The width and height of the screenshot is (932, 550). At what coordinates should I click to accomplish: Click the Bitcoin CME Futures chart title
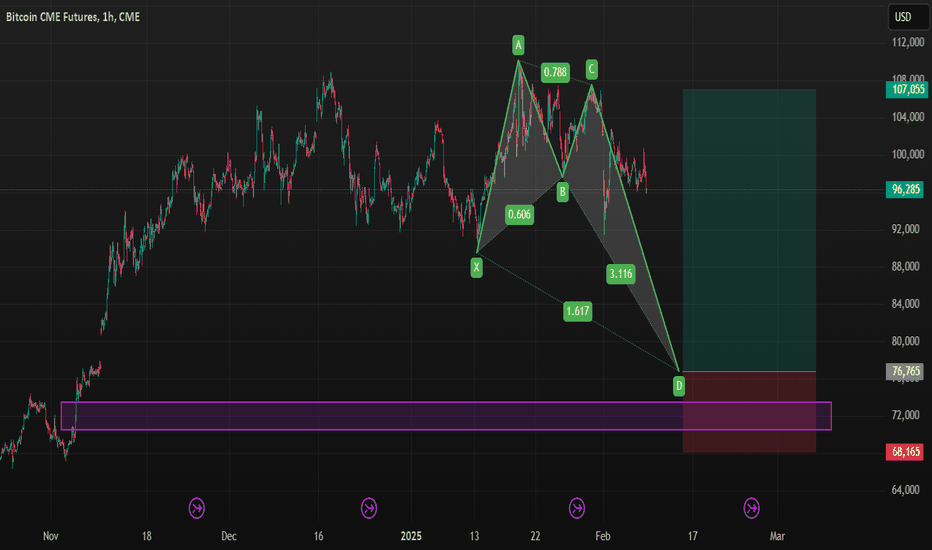point(73,17)
